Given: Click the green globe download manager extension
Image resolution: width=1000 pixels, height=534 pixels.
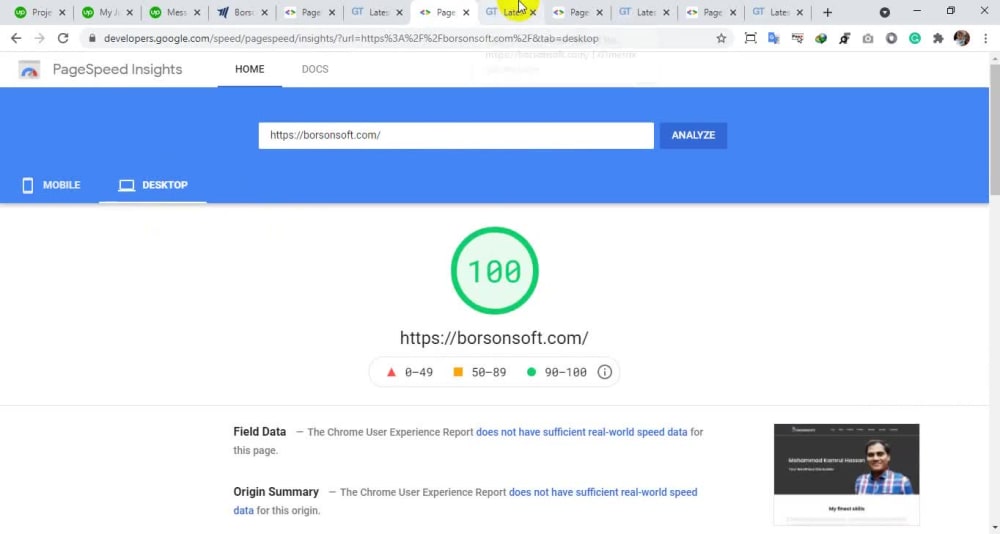Looking at the screenshot, I should coord(821,38).
